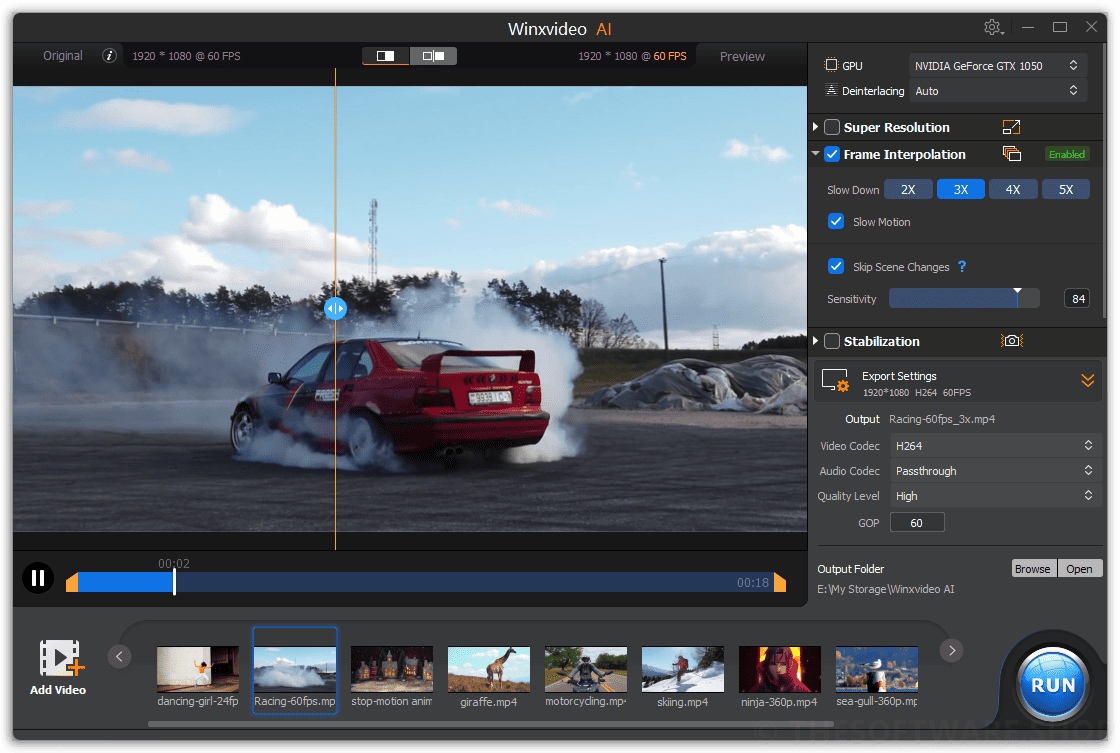Adjust the Sensitivity slider
The image size is (1120, 753).
point(964,299)
